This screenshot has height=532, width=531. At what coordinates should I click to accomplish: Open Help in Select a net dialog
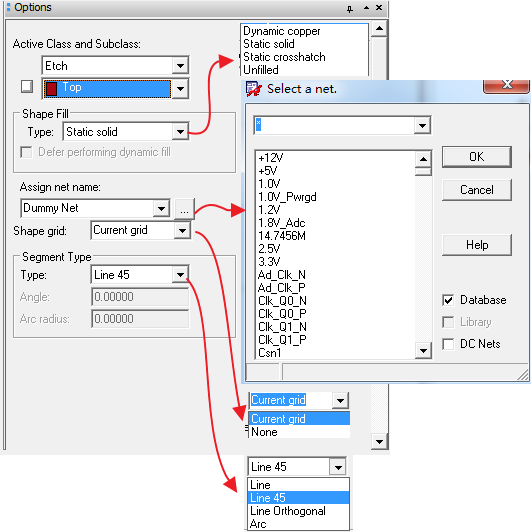click(x=477, y=245)
